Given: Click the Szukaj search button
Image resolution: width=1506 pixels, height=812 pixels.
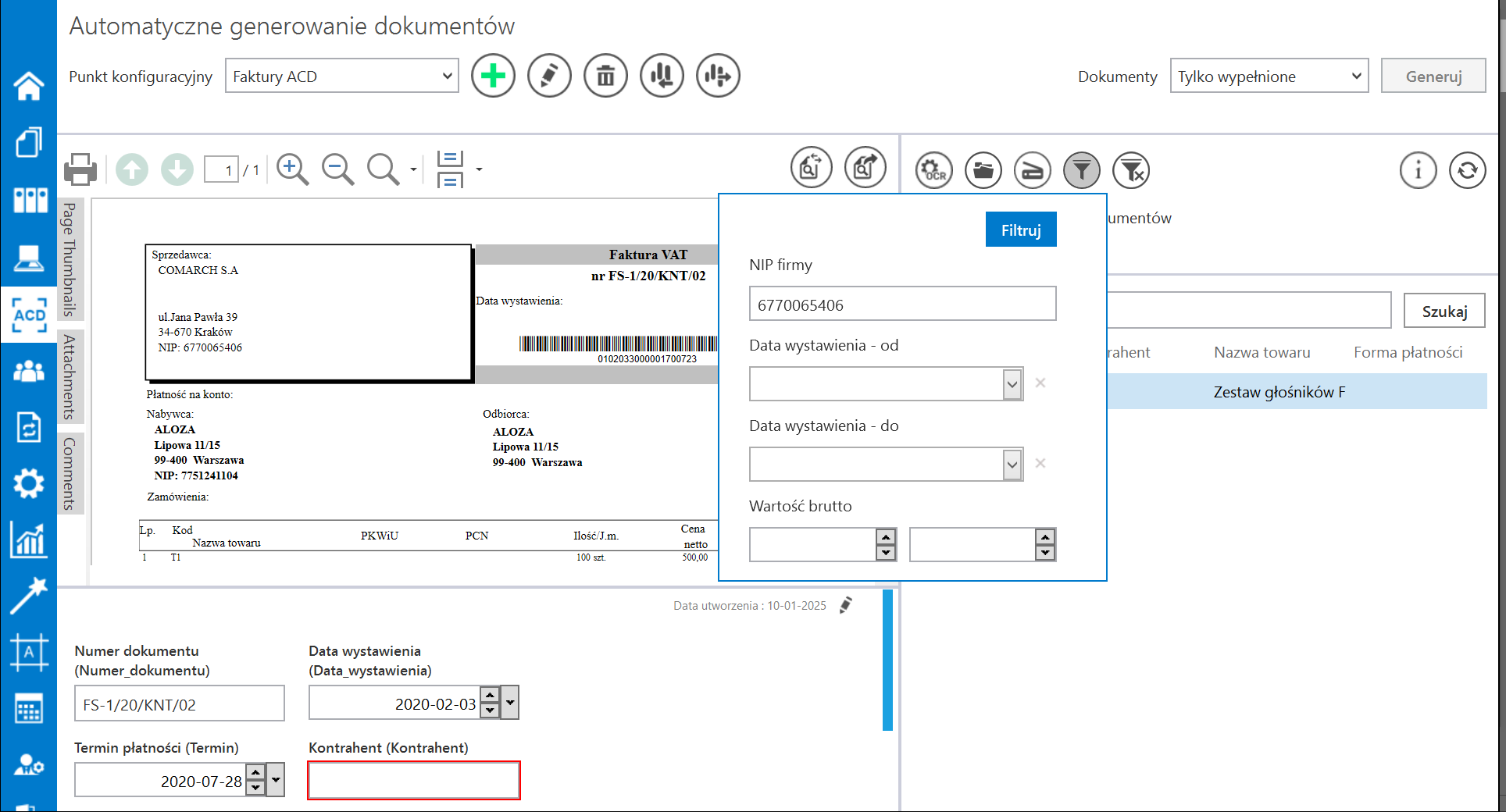Looking at the screenshot, I should point(1444,312).
